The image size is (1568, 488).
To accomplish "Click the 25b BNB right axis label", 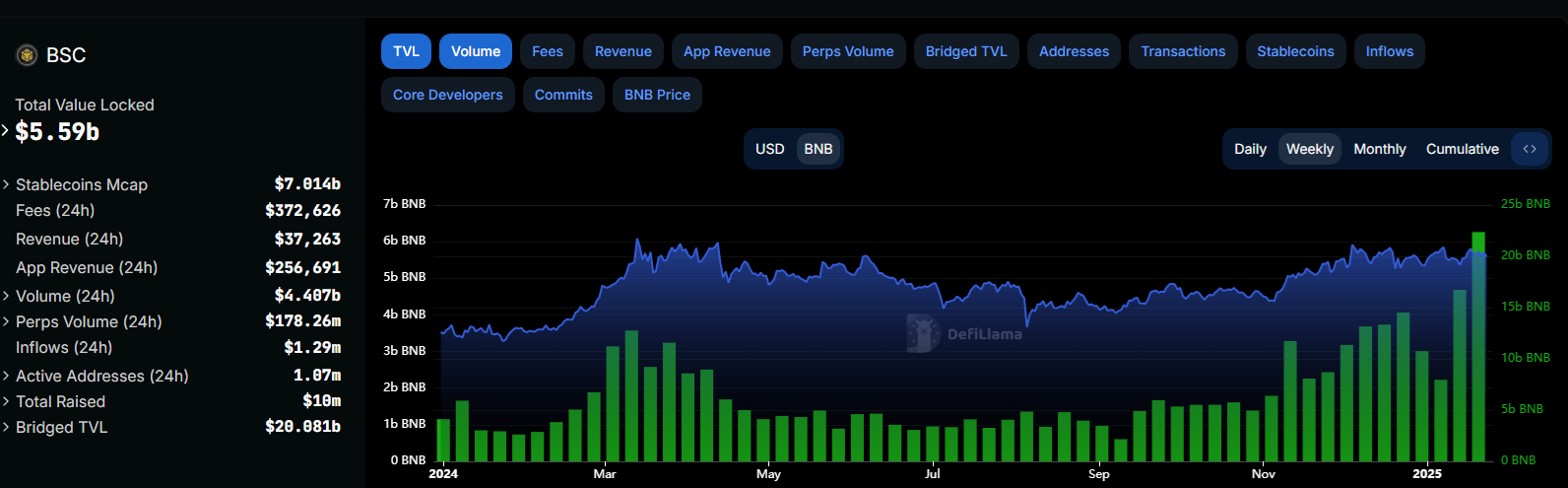I will (x=1526, y=204).
